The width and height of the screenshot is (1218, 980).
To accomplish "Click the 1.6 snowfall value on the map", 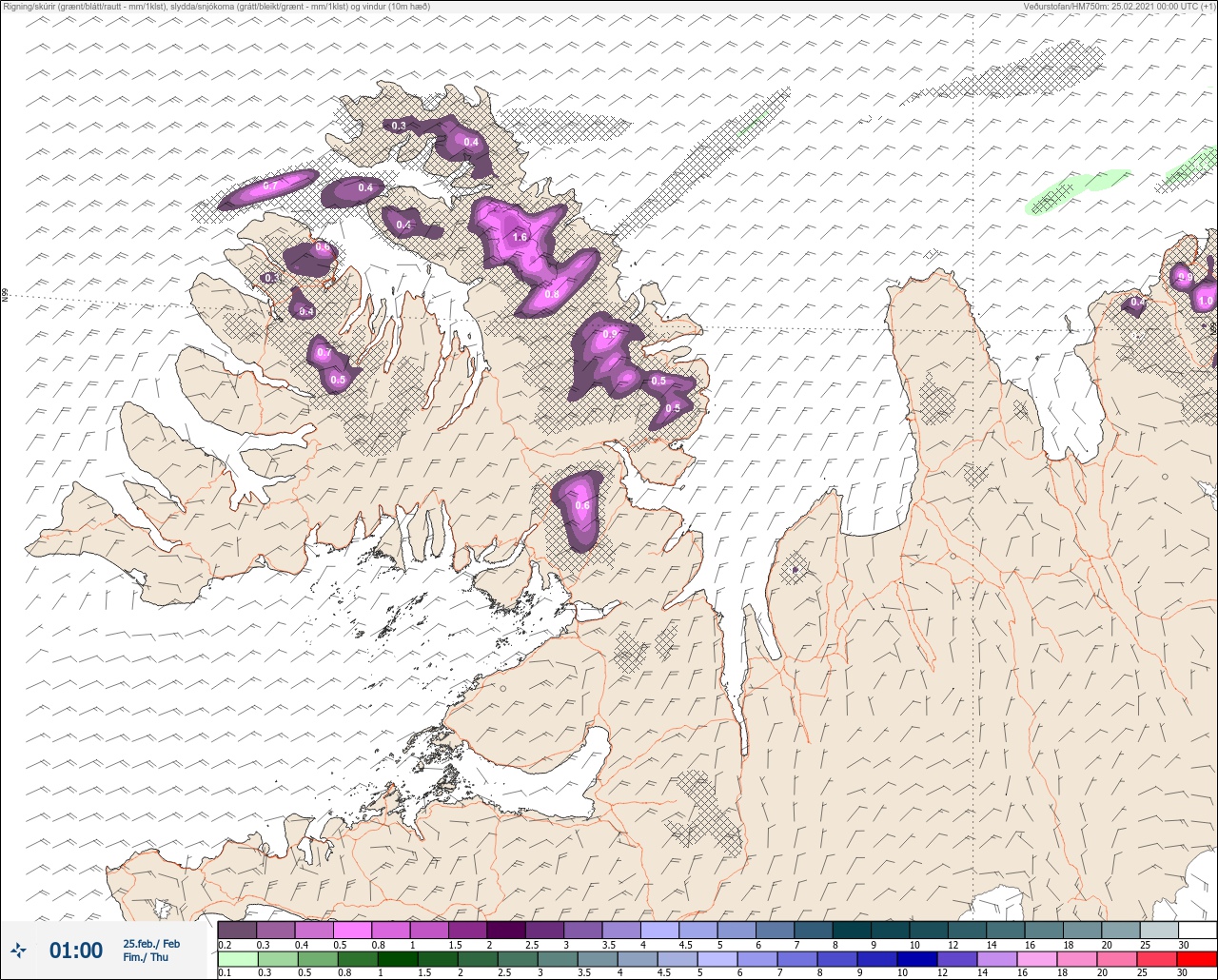I will [520, 237].
